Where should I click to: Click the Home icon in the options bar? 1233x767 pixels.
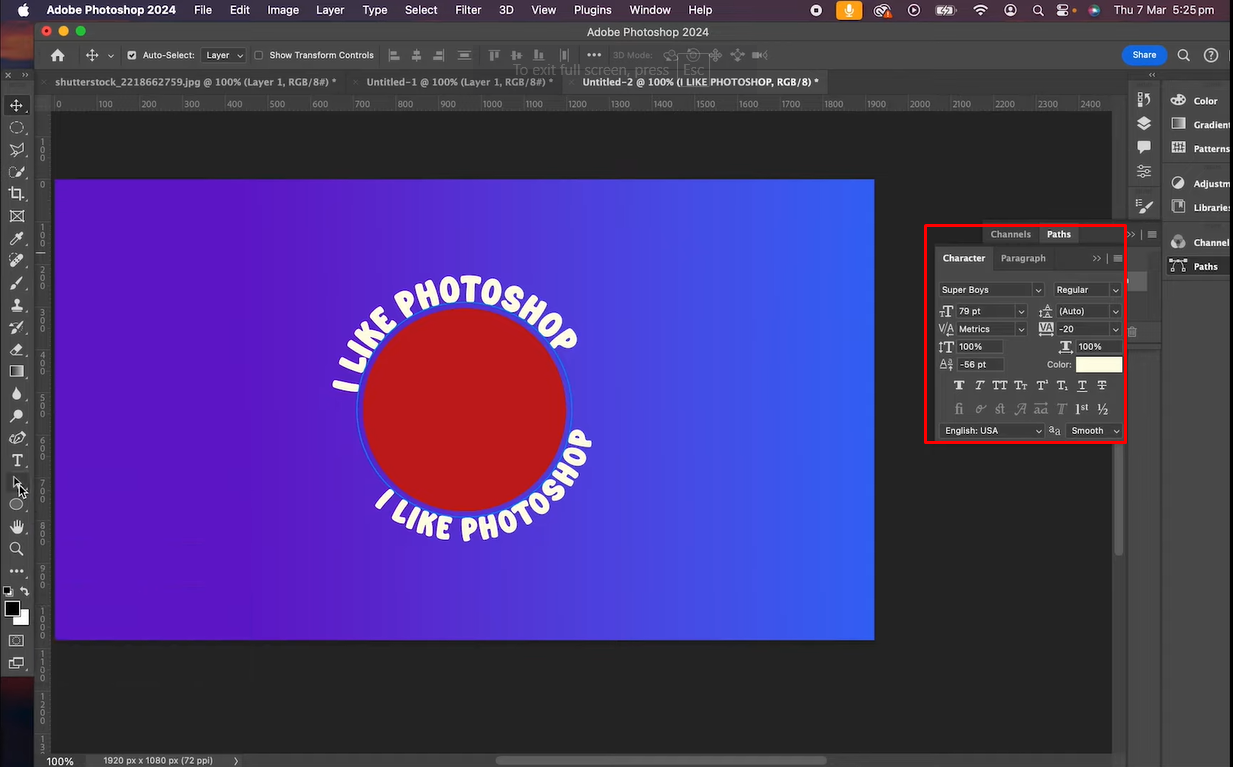(x=56, y=55)
